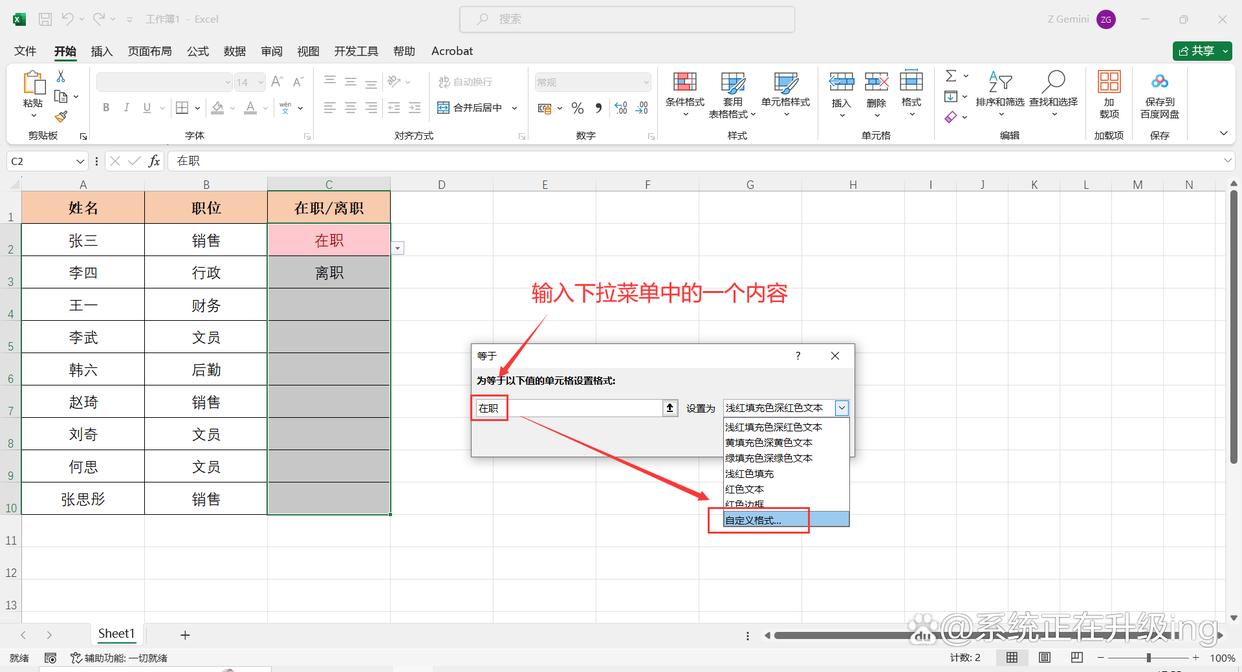The height and width of the screenshot is (672, 1242).
Task: Switch to Normal view icon
Action: click(x=1012, y=657)
